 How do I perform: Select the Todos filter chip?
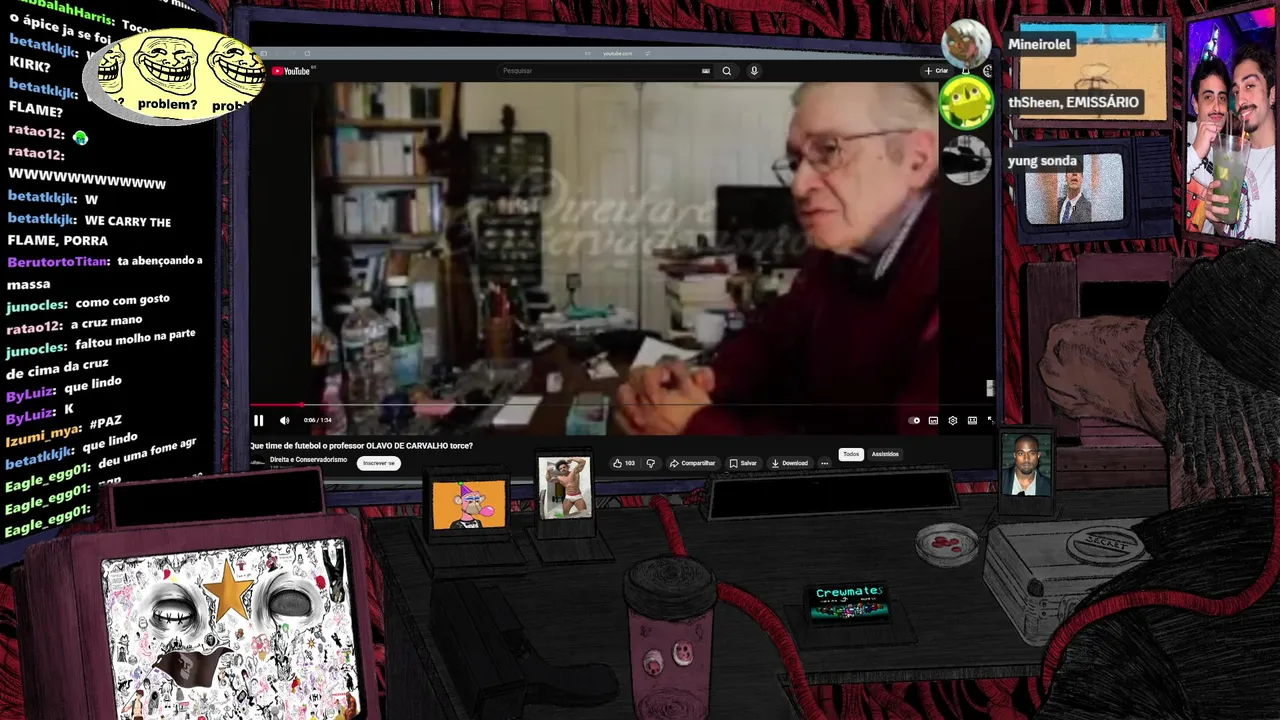click(x=851, y=454)
